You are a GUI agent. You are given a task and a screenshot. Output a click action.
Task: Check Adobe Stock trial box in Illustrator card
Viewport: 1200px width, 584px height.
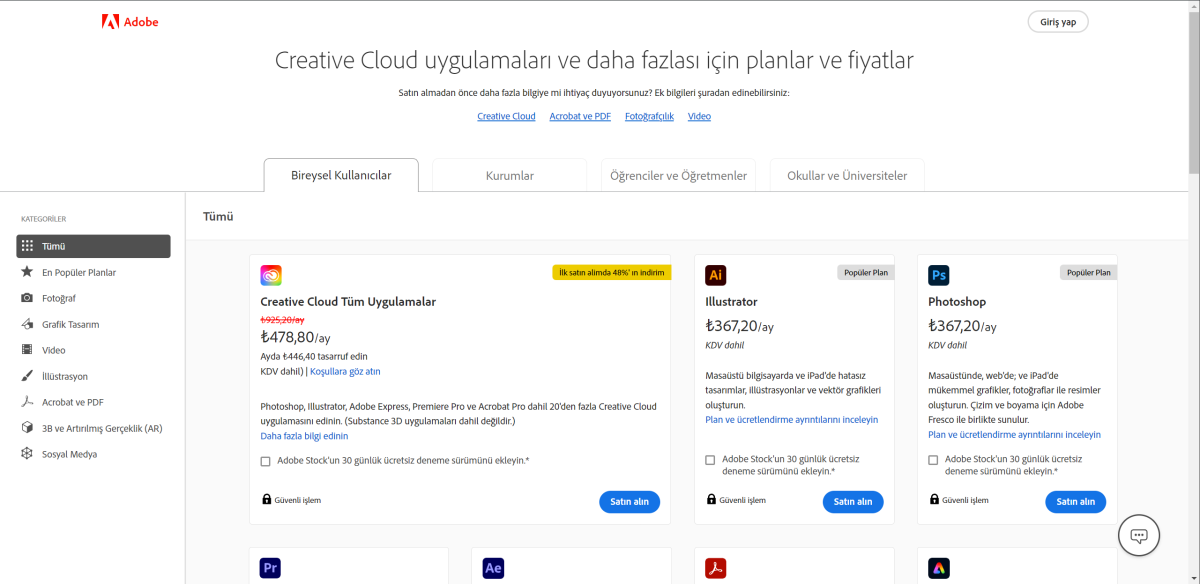click(x=710, y=460)
